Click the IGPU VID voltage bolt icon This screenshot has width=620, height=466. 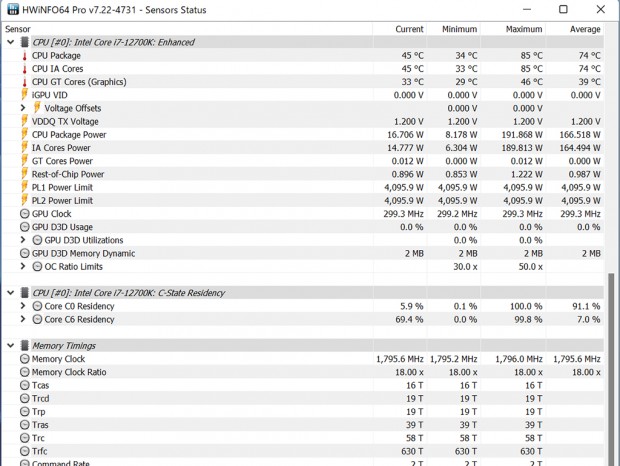[x=24, y=95]
